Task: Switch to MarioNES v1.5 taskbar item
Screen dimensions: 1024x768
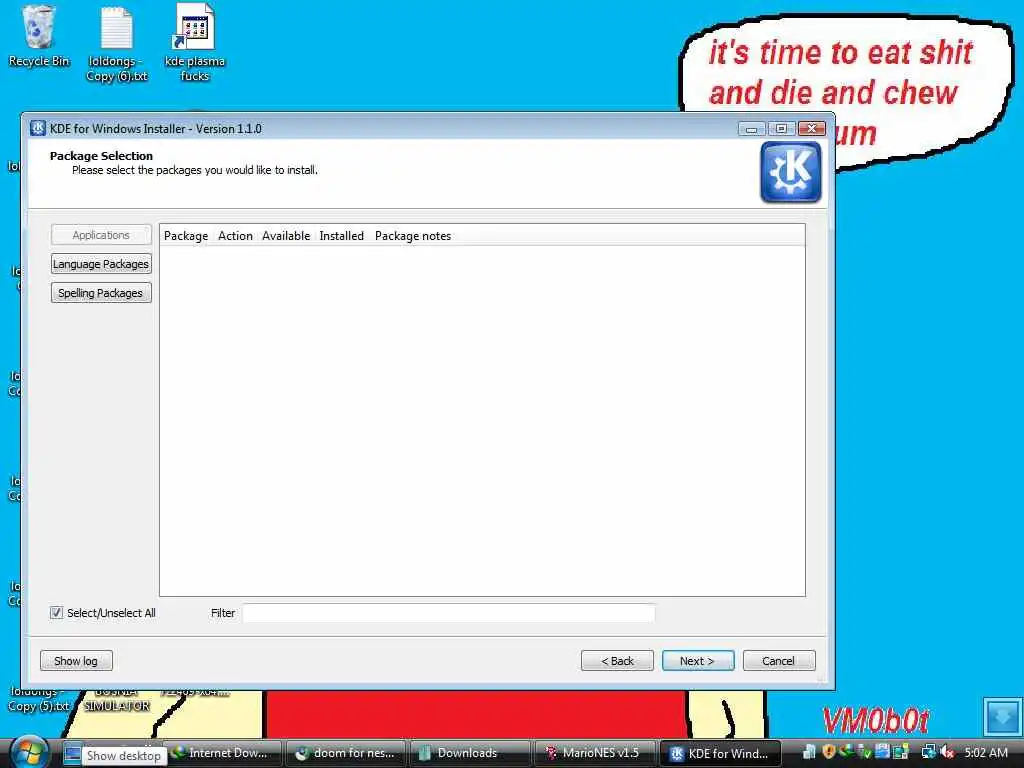Action: 594,753
